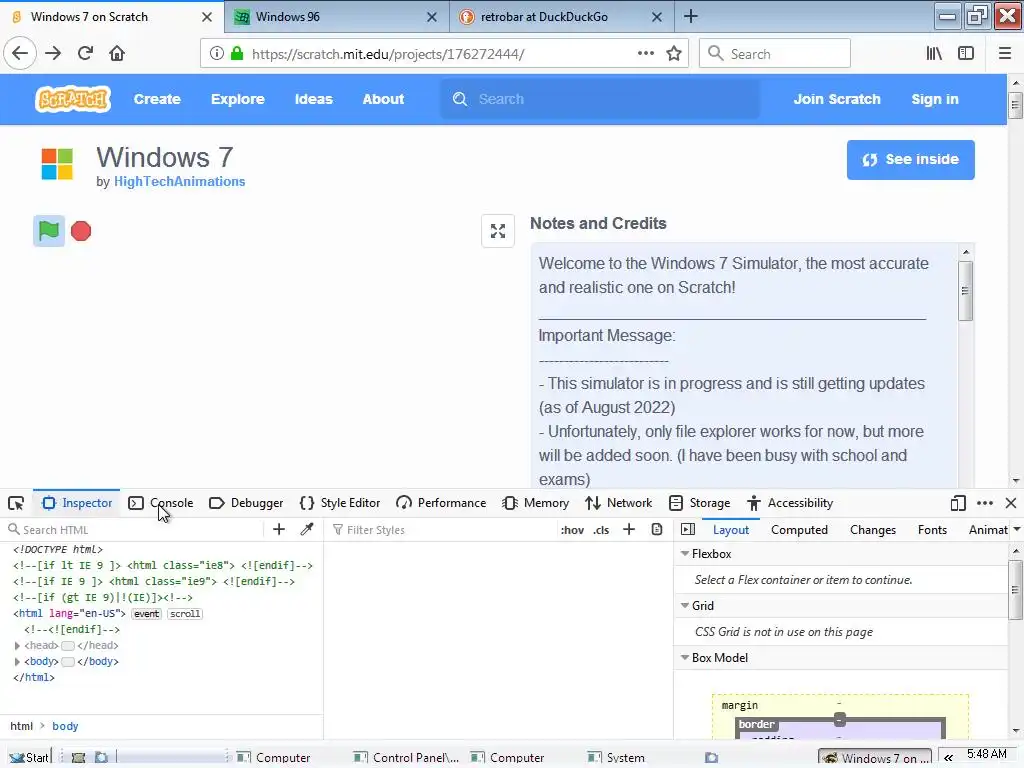Pick a color with the eyedropper

tap(306, 529)
